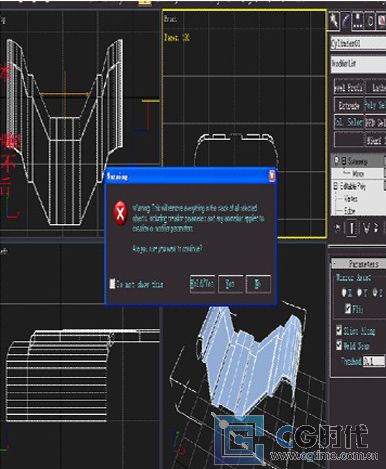Check the Do not show this checkbox

coord(113,284)
